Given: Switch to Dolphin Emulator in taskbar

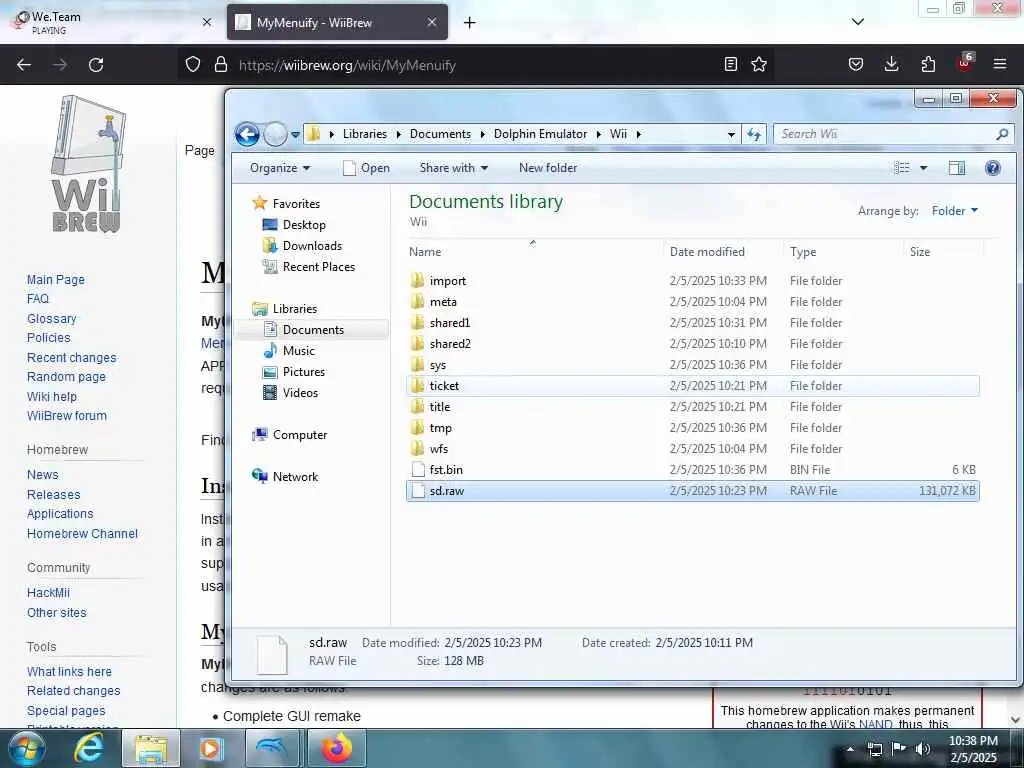Looking at the screenshot, I should coord(272,748).
